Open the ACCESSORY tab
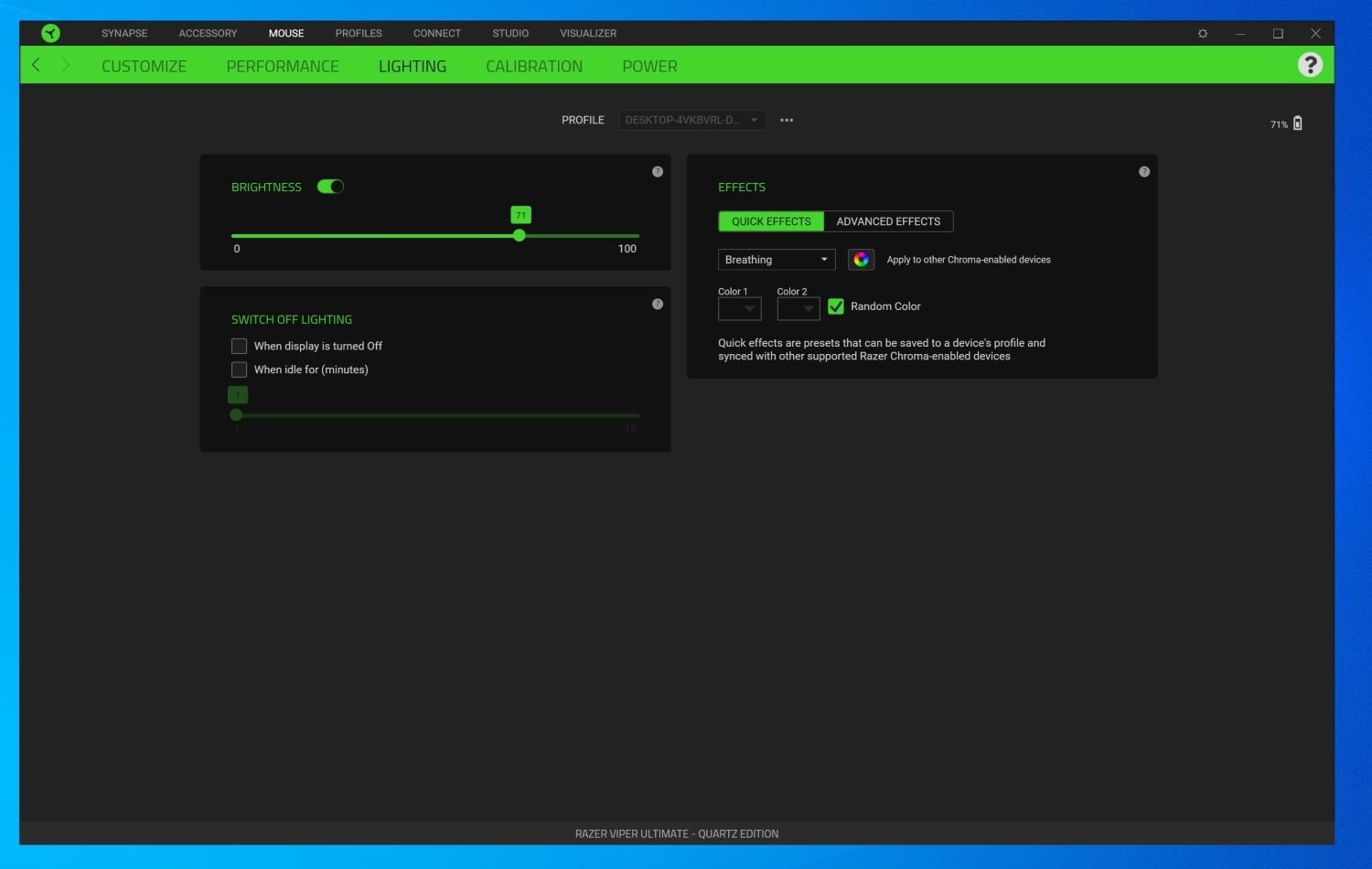Image resolution: width=1372 pixels, height=869 pixels. tap(208, 34)
